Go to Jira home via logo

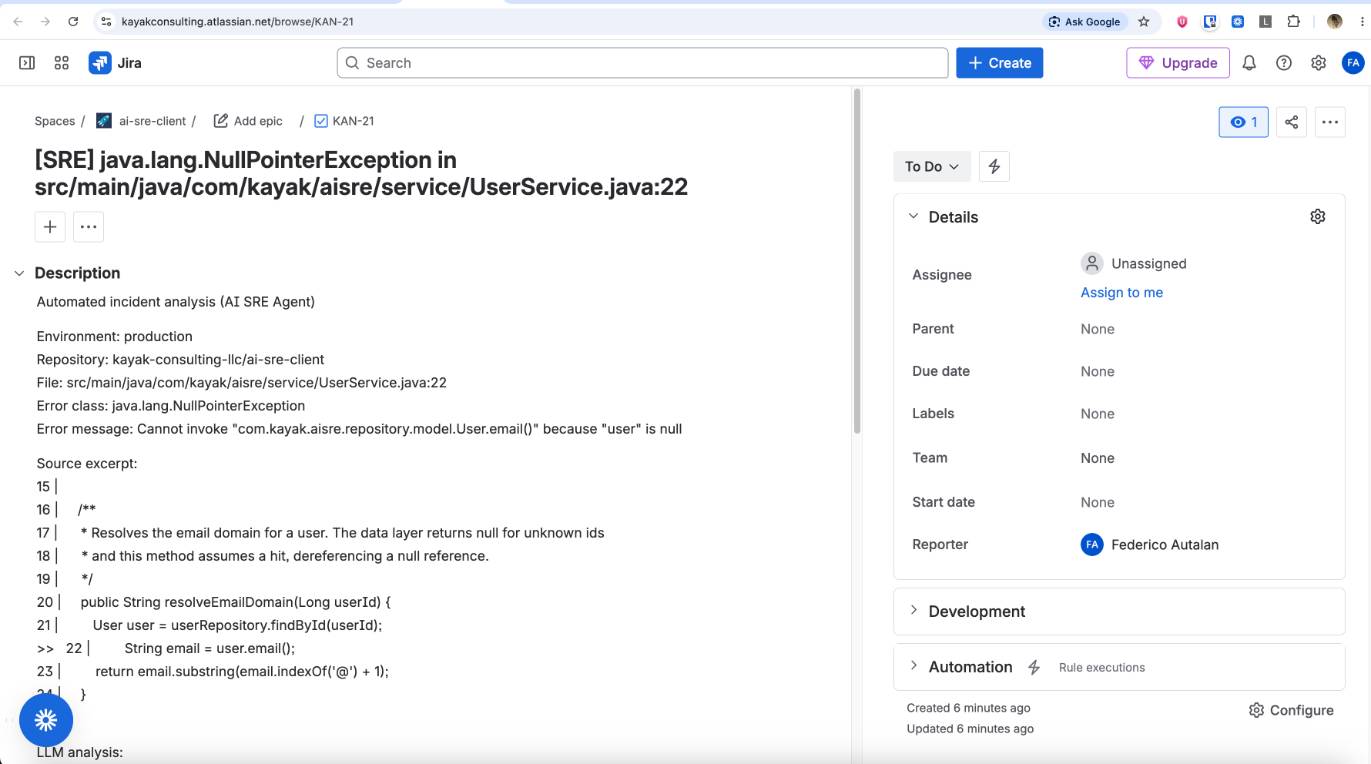(115, 63)
